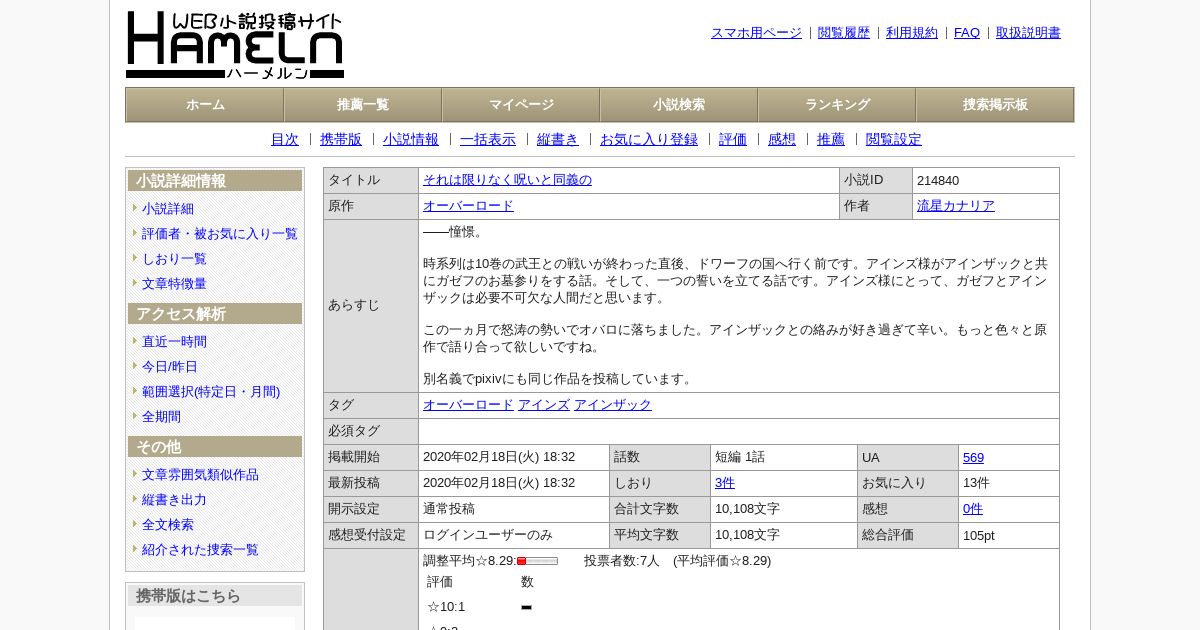Viewport: 1200px width, 630px height.
Task: Select the アインズ tag
Action: coord(544,405)
